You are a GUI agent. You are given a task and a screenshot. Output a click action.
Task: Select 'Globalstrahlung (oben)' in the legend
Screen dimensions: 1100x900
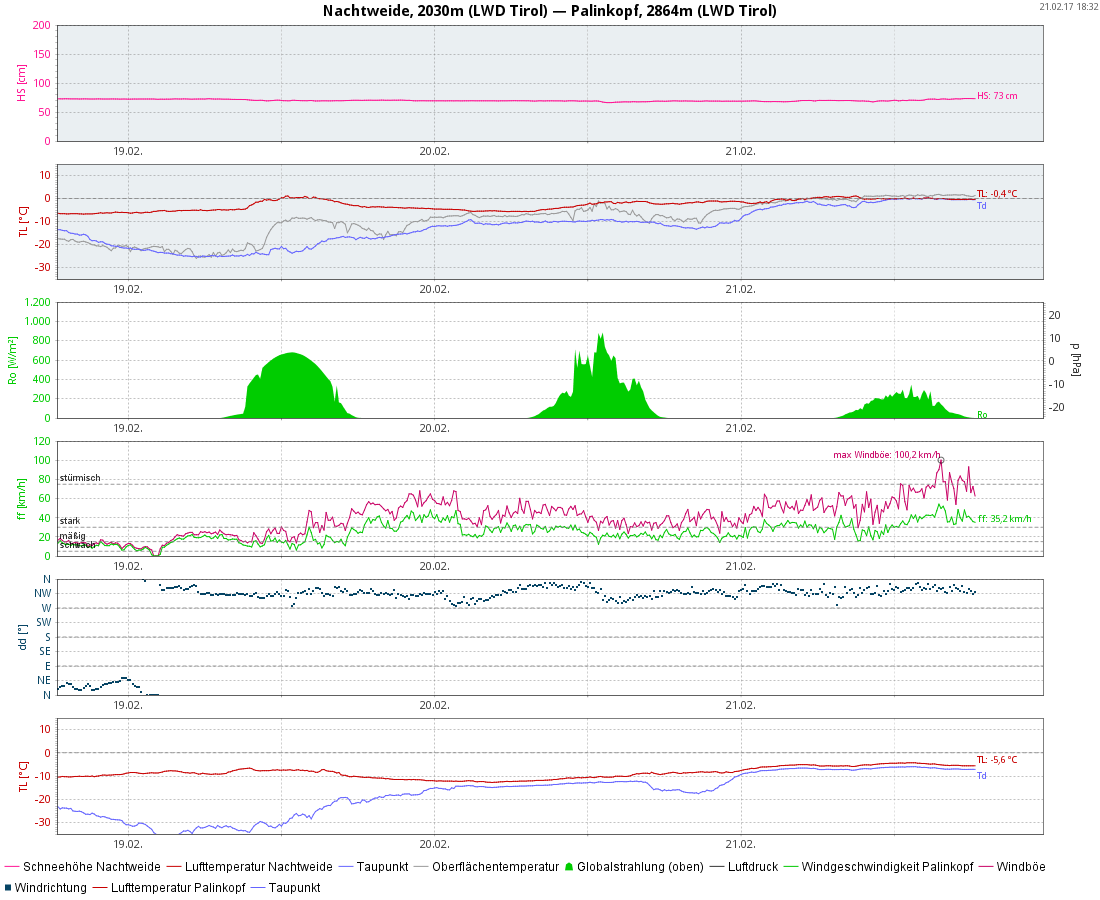pos(640,867)
